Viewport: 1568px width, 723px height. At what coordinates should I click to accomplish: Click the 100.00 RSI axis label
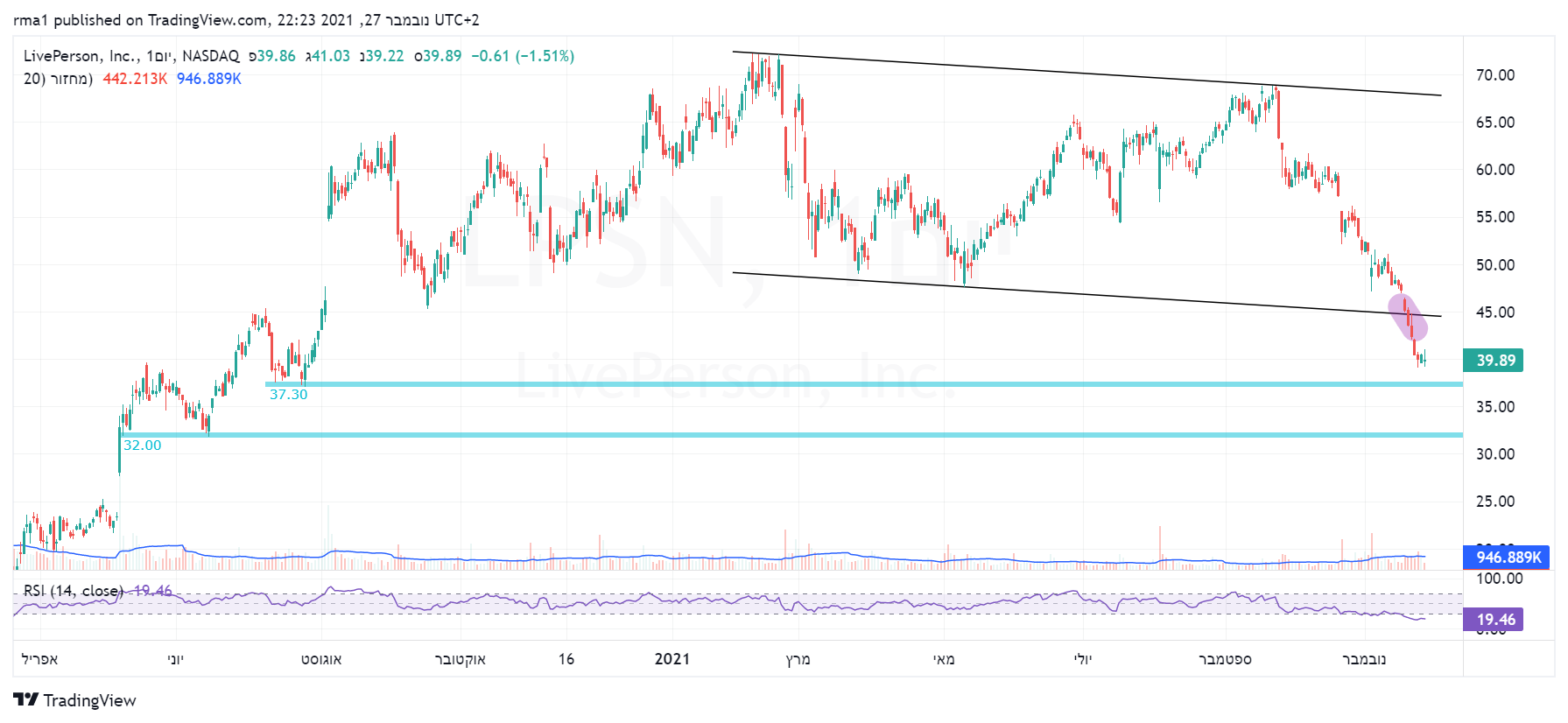click(1500, 579)
